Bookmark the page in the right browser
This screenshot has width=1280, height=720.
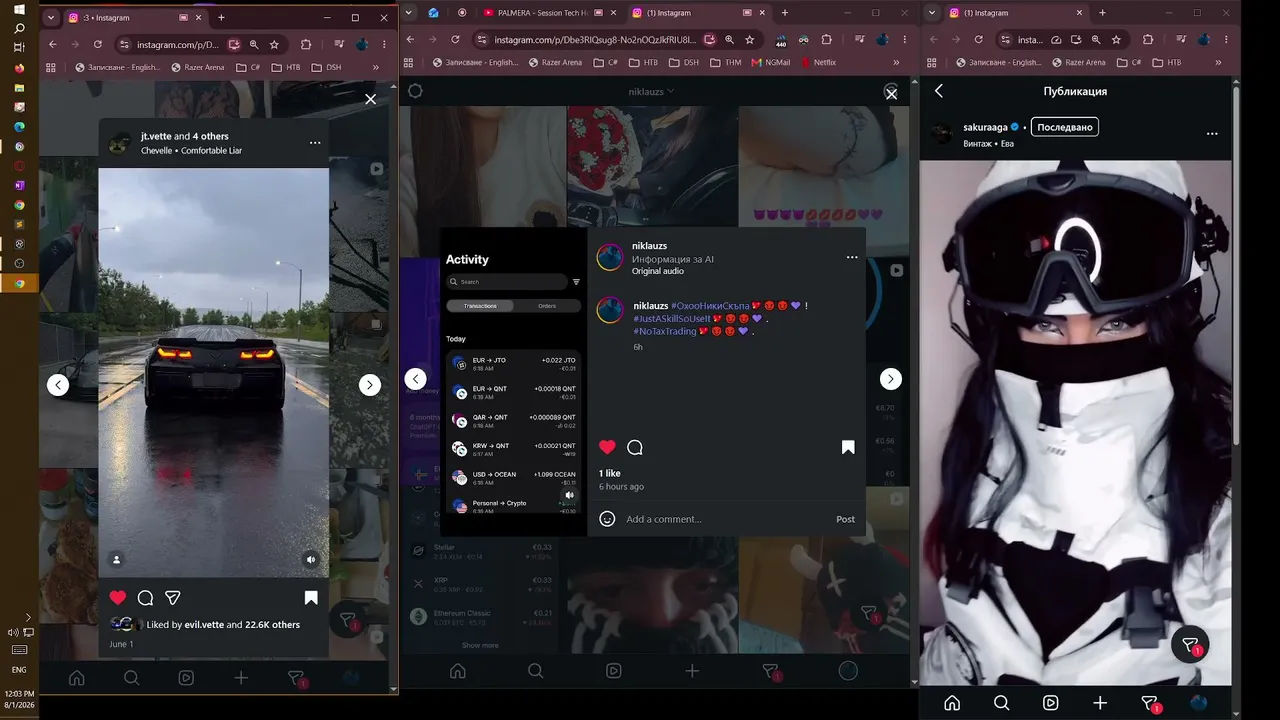point(1116,39)
